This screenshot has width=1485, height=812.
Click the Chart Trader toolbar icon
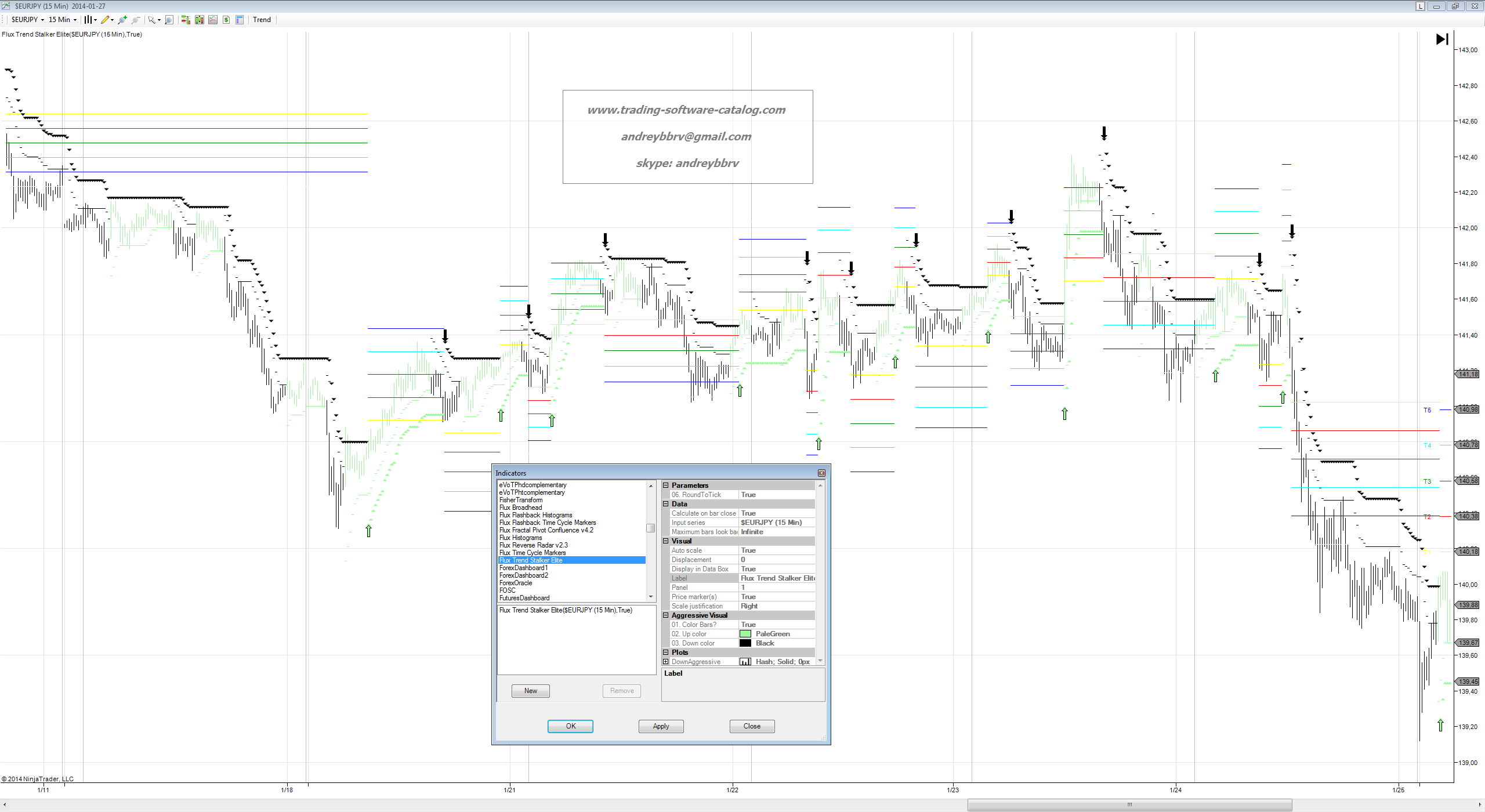(x=186, y=20)
